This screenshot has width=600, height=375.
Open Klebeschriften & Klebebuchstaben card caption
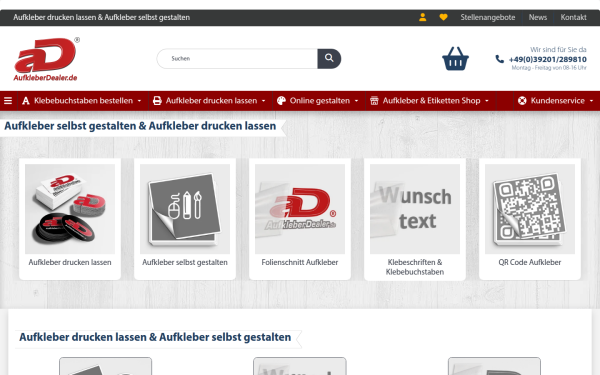click(415, 267)
